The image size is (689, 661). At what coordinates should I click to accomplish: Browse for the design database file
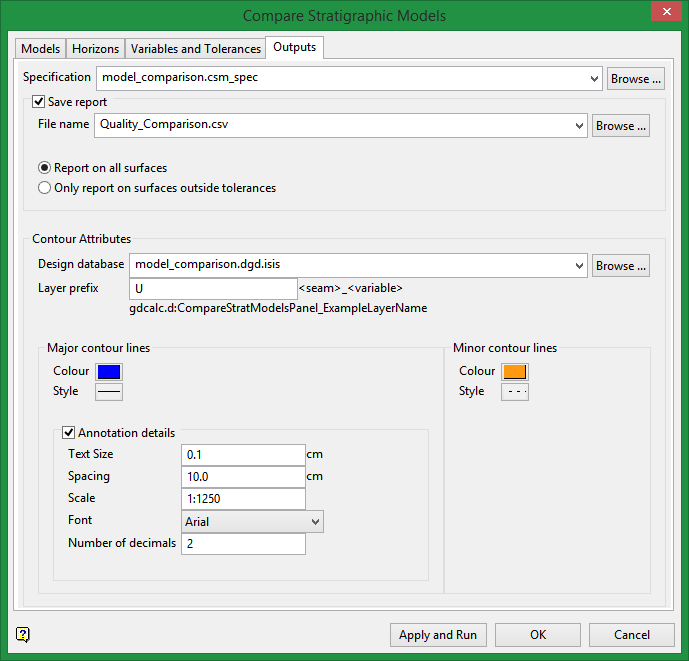[621, 266]
